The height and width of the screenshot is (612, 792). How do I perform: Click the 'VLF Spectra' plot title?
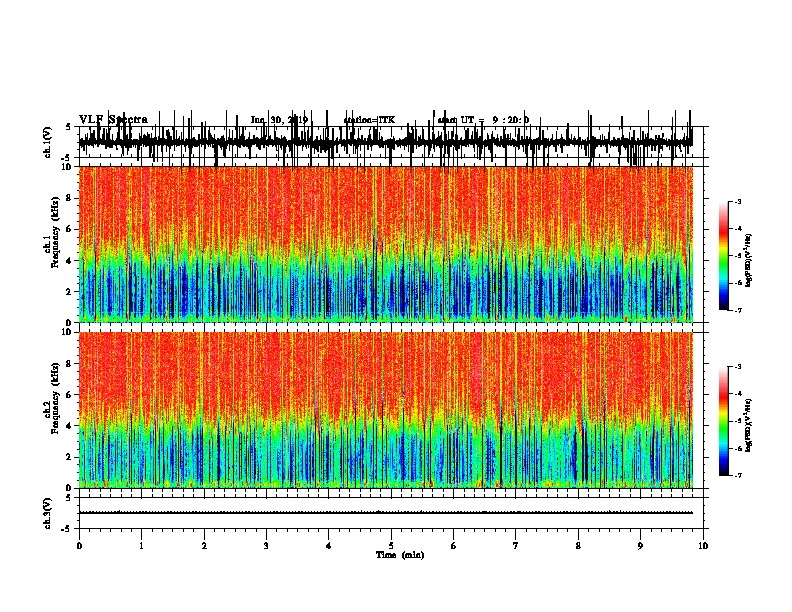pyautogui.click(x=113, y=120)
